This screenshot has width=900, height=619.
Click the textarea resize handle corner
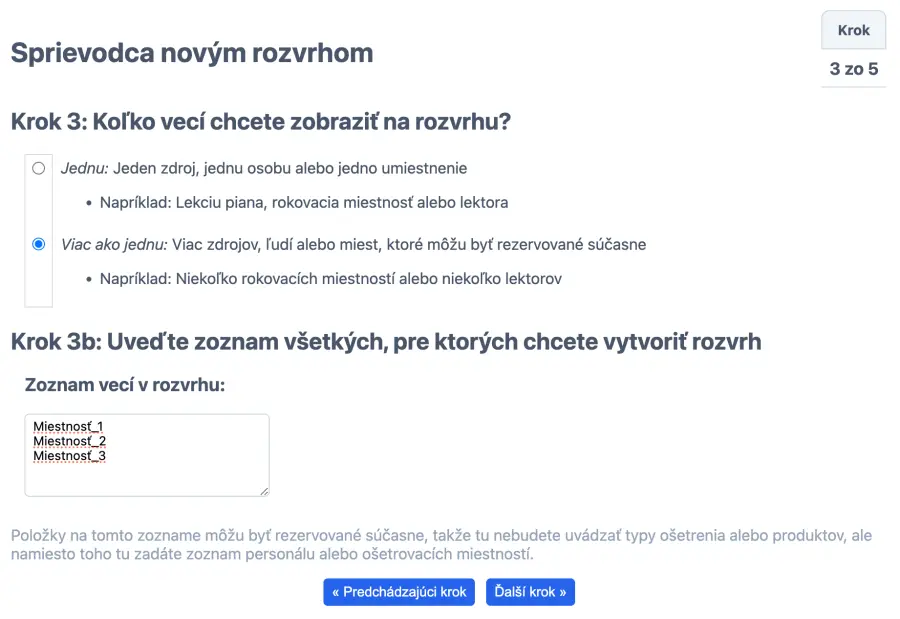[264, 491]
